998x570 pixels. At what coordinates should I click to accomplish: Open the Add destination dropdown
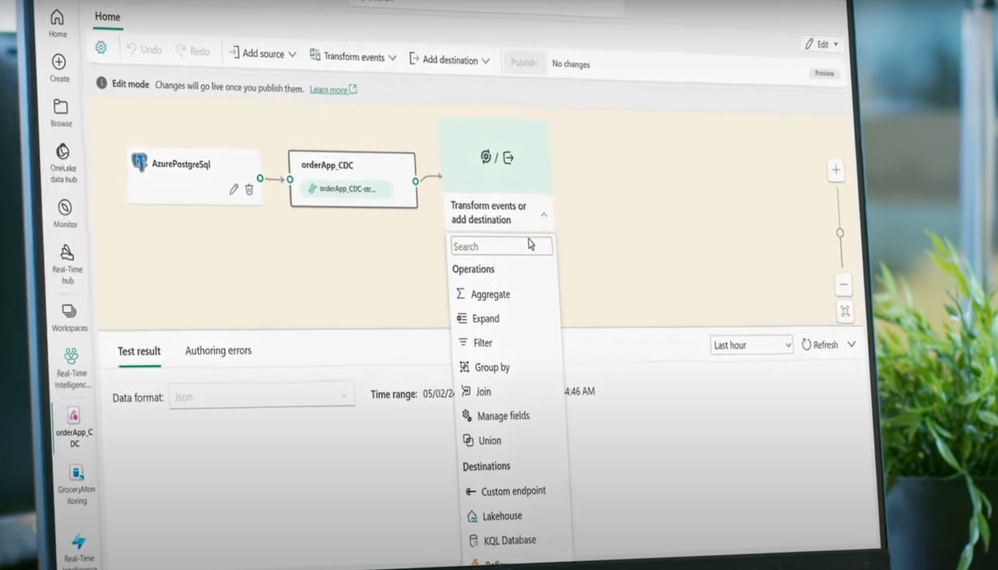click(x=449, y=60)
